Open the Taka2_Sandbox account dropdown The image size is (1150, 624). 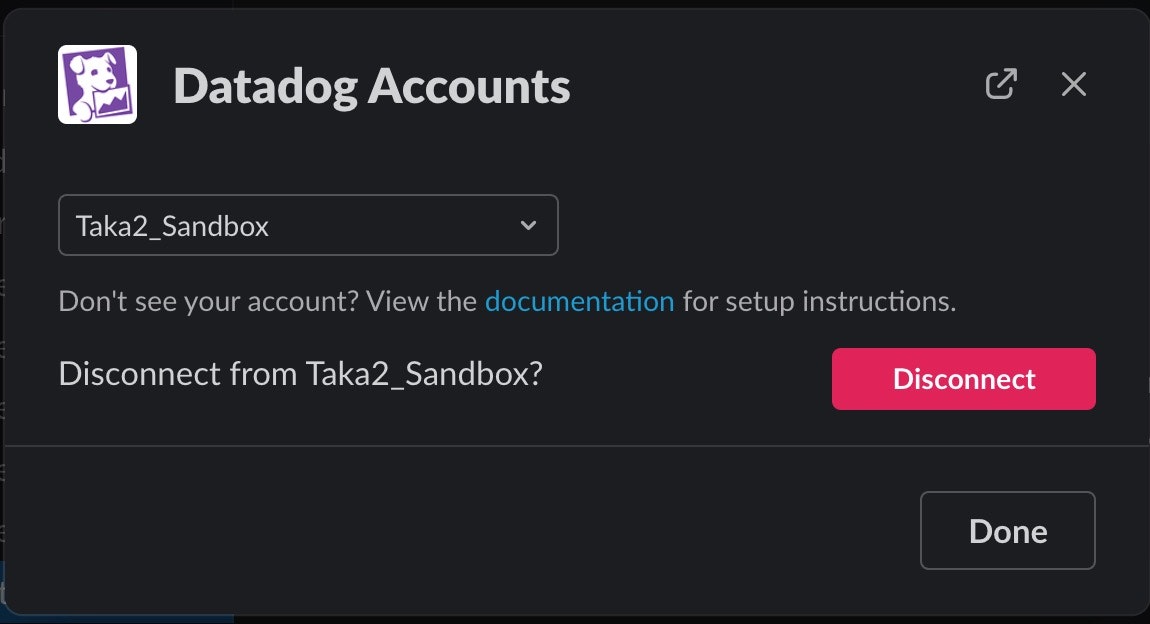pos(308,225)
